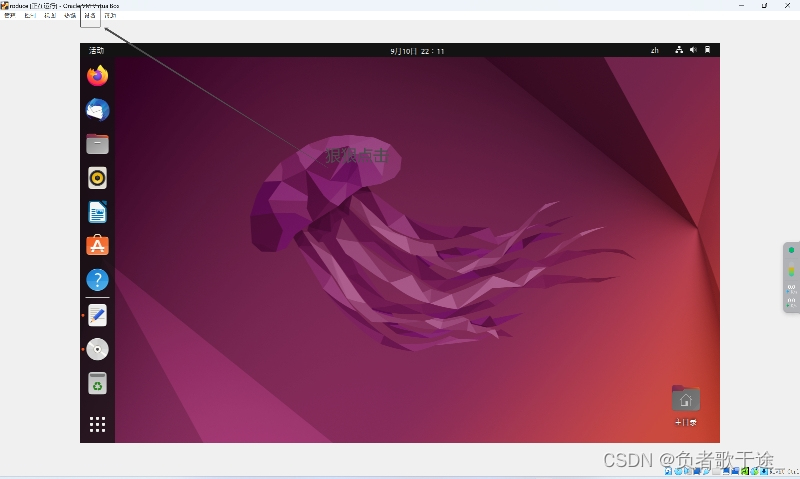This screenshot has width=800, height=479.
Task: Open the 视图 menu in VirtualBox
Action: [x=50, y=16]
